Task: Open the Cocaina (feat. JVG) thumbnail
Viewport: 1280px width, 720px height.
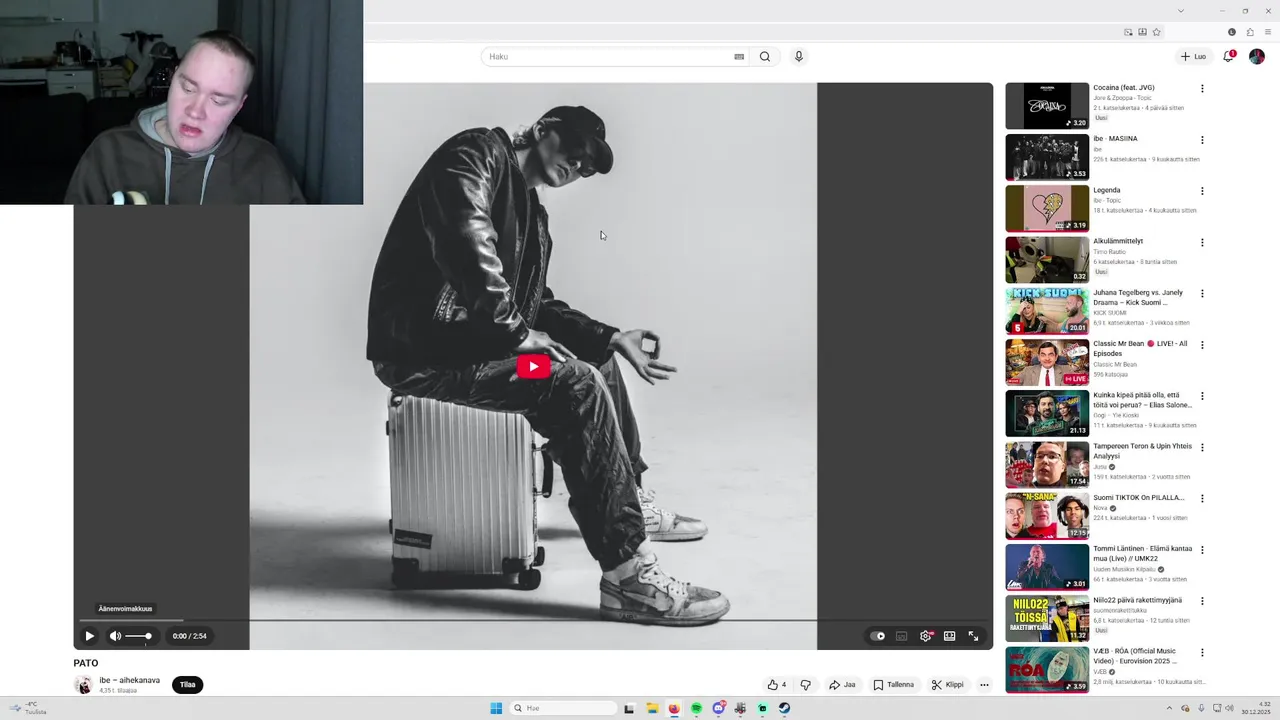Action: pyautogui.click(x=1047, y=106)
